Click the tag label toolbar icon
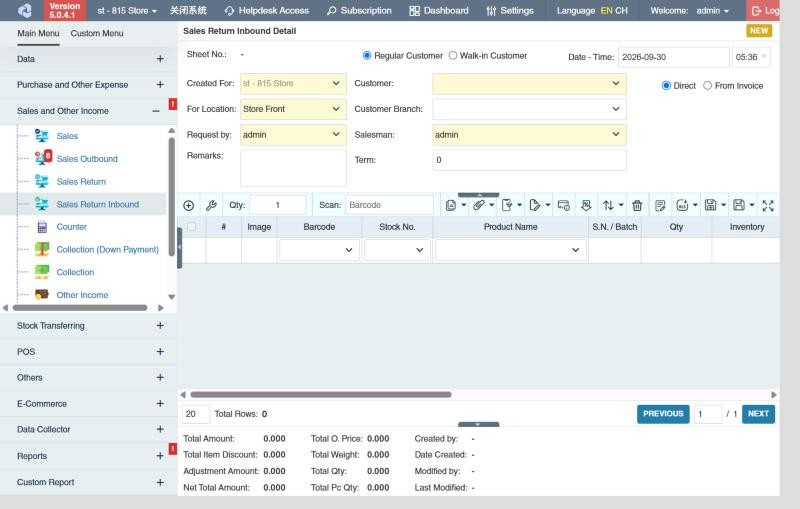800x509 pixels. point(534,206)
